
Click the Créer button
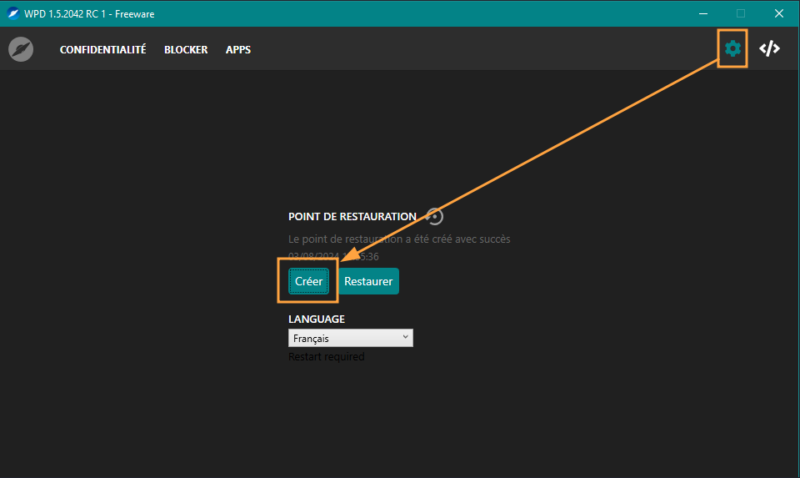(309, 281)
